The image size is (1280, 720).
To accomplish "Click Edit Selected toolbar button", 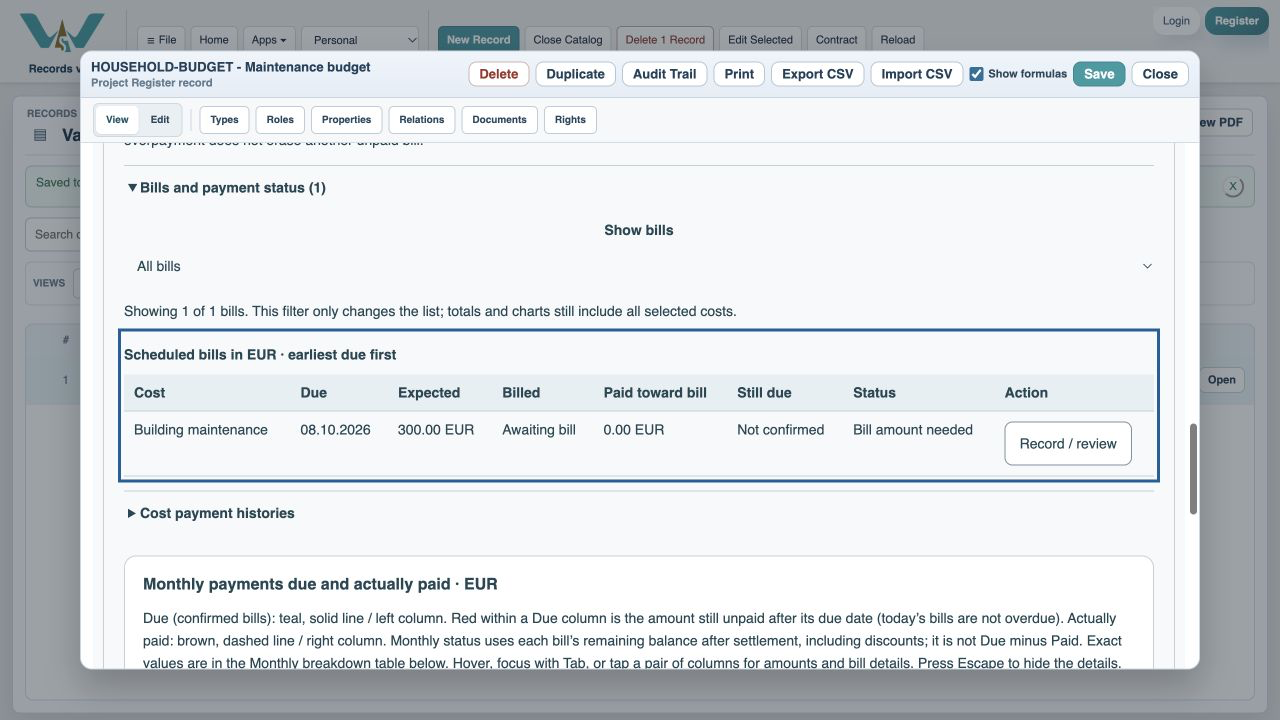I will pyautogui.click(x=760, y=40).
